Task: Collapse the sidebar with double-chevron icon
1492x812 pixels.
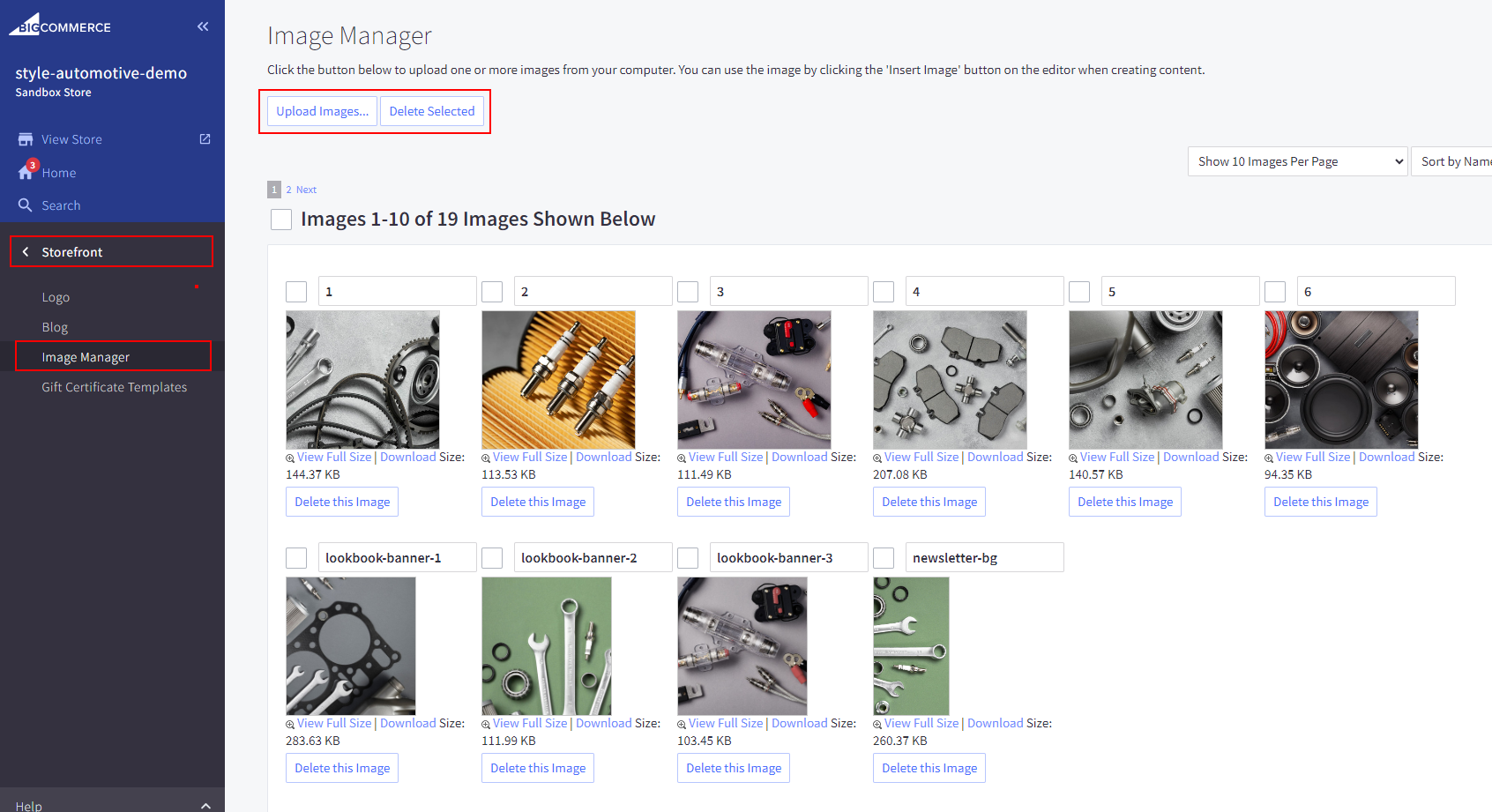Action: pos(203,26)
